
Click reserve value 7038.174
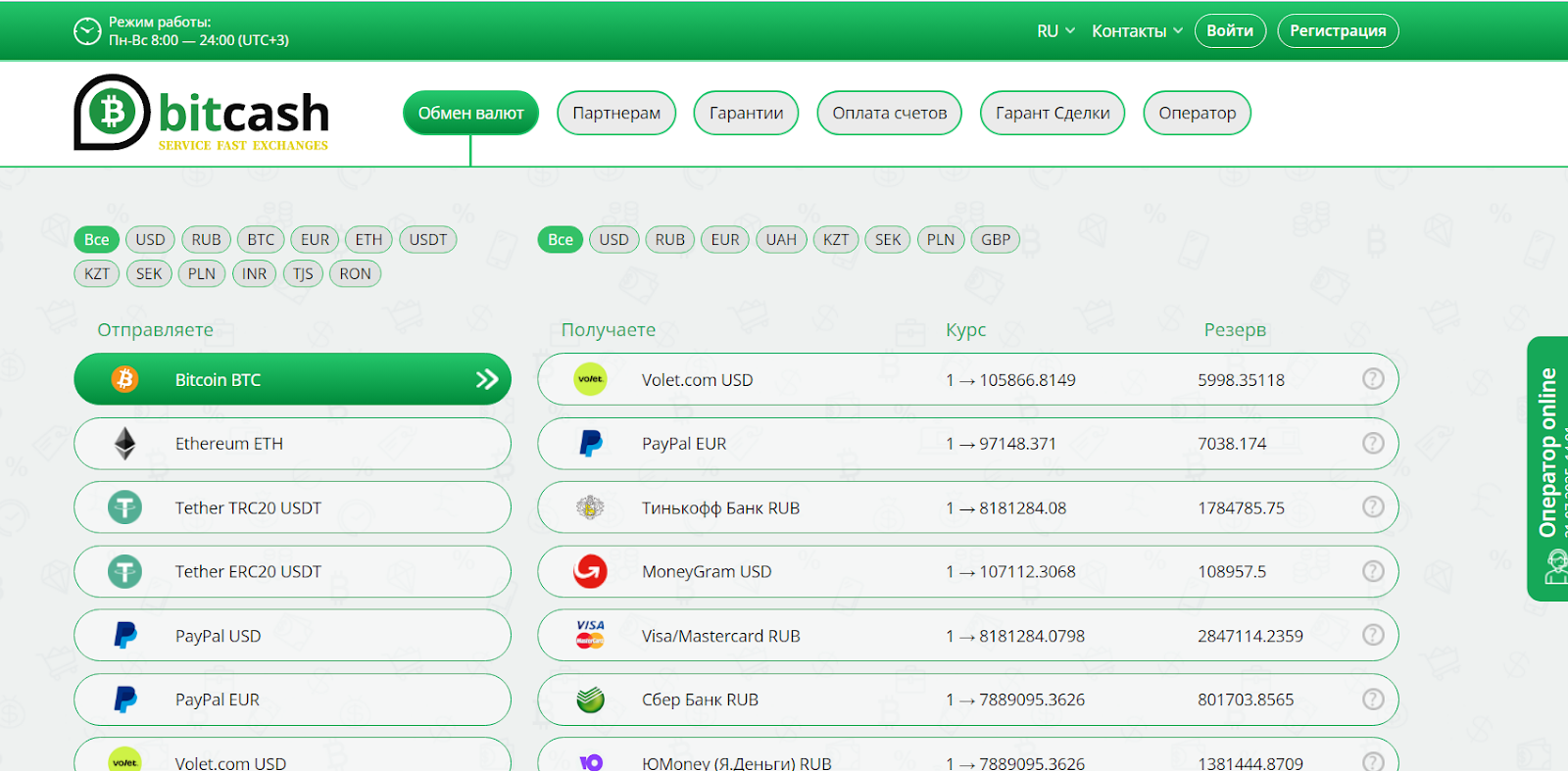[1232, 444]
